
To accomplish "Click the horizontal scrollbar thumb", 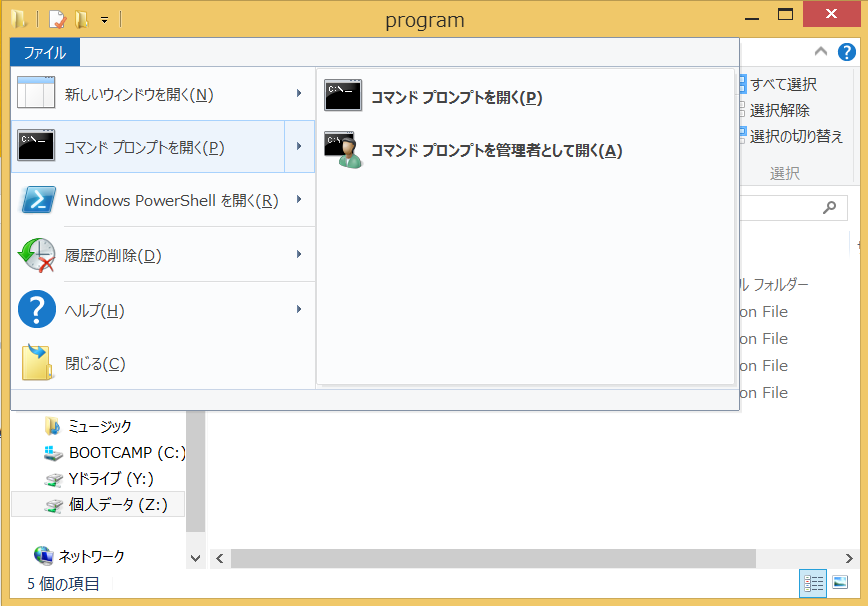I will point(493,558).
